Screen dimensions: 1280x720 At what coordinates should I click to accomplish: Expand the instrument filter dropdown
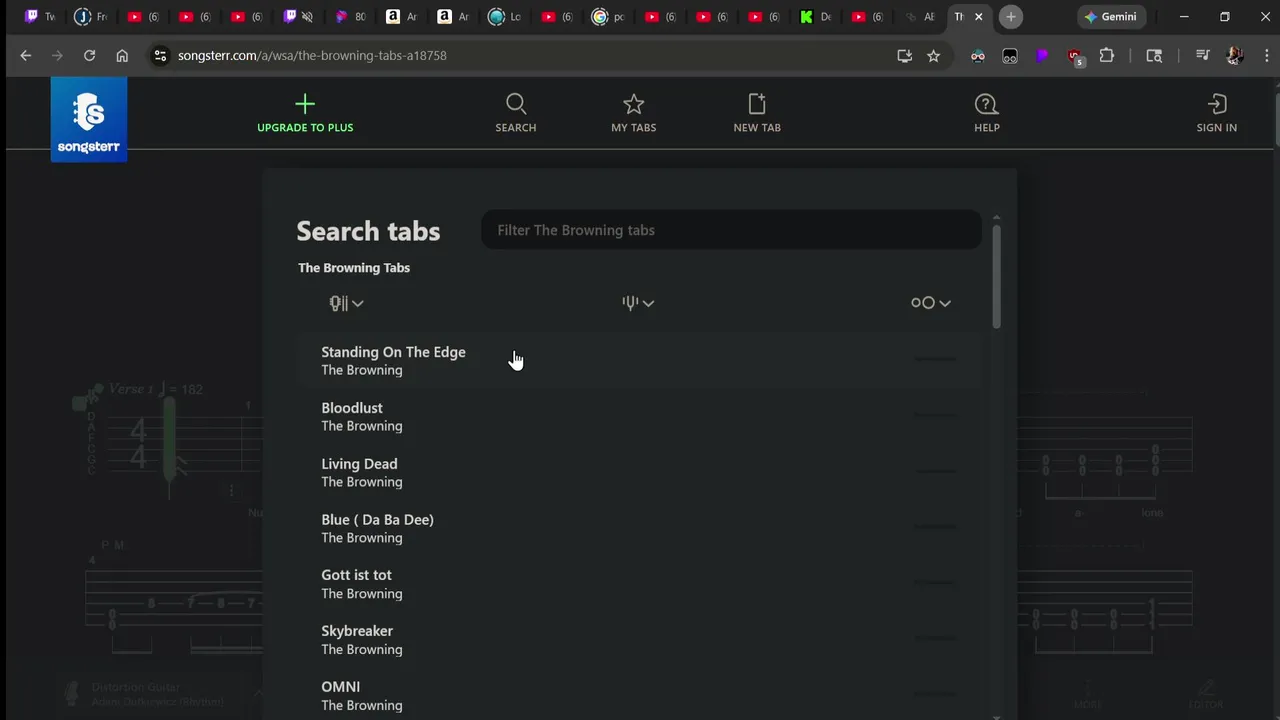pos(346,303)
